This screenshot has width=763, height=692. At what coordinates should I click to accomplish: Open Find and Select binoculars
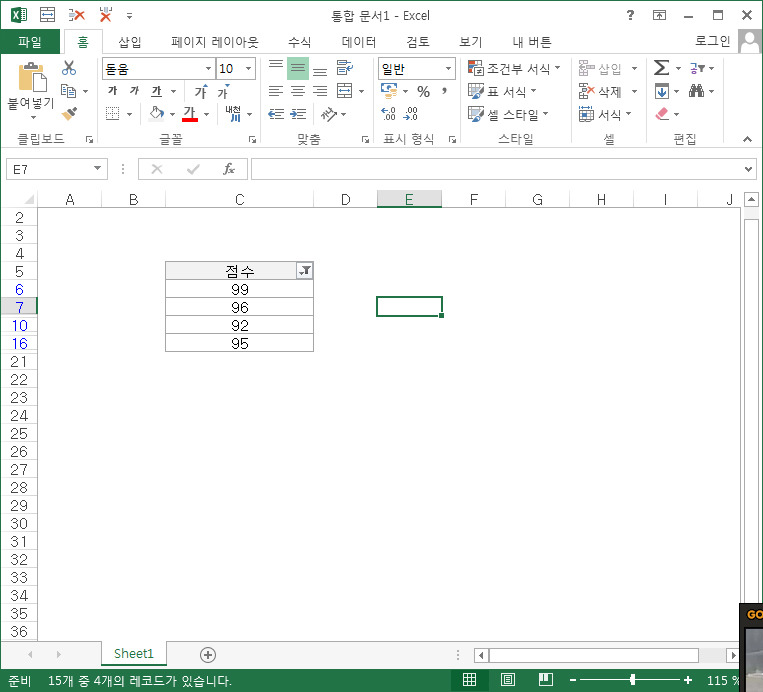coord(696,91)
